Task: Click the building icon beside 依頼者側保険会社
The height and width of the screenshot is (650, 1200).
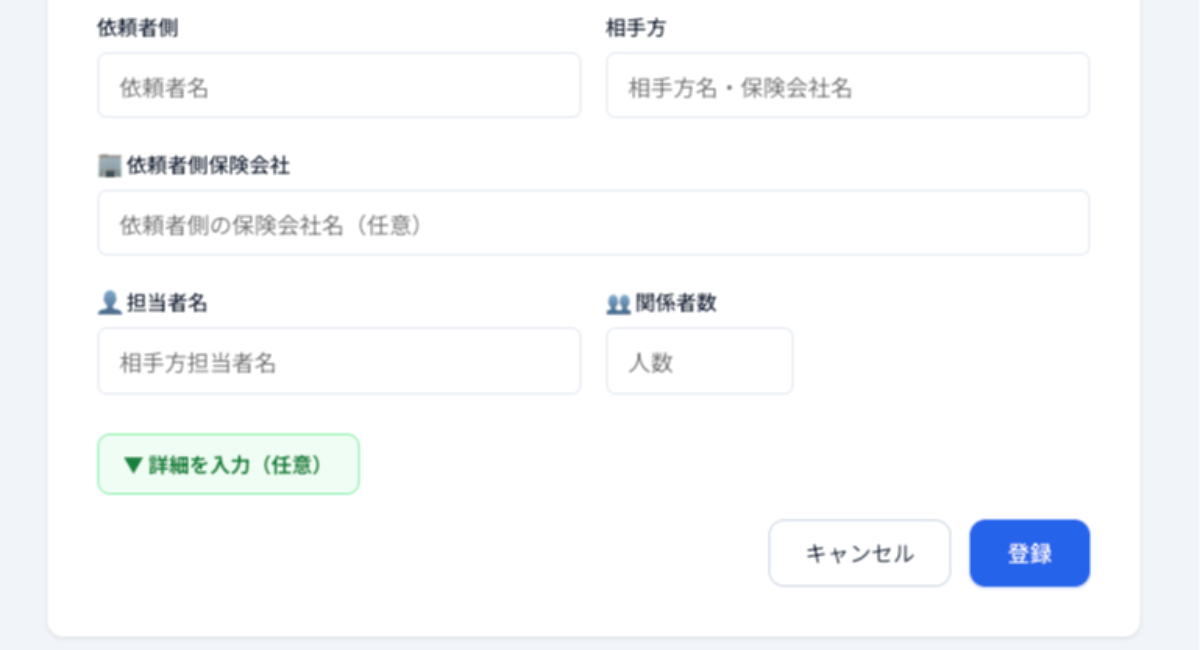Action: (x=109, y=166)
